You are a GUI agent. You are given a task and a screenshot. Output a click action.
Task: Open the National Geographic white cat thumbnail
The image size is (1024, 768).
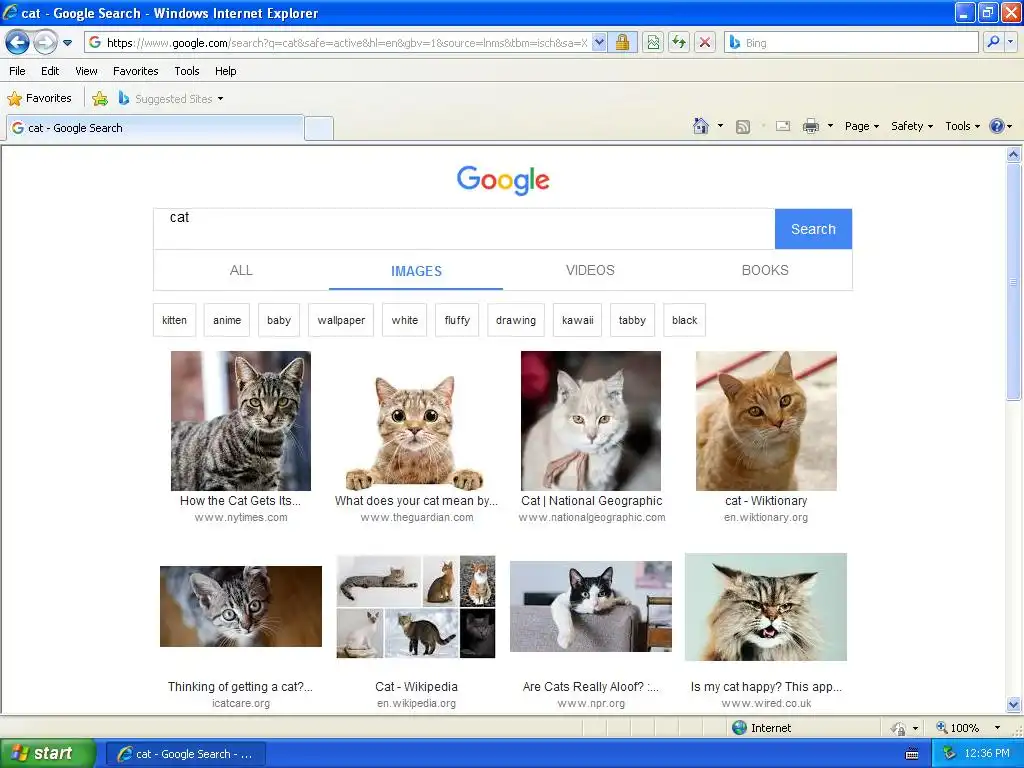click(x=591, y=421)
